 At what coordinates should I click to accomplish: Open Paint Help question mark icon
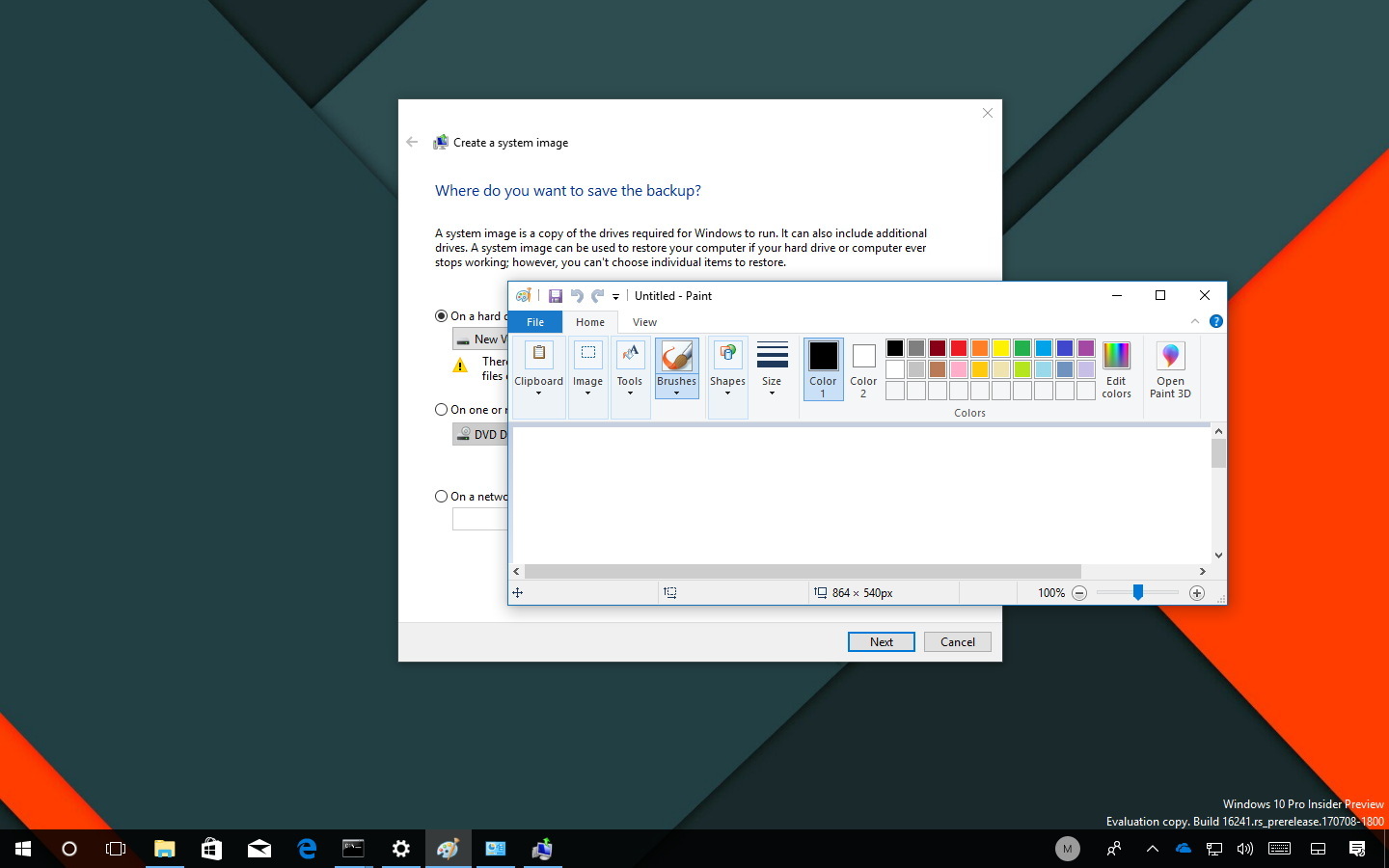[1216, 321]
